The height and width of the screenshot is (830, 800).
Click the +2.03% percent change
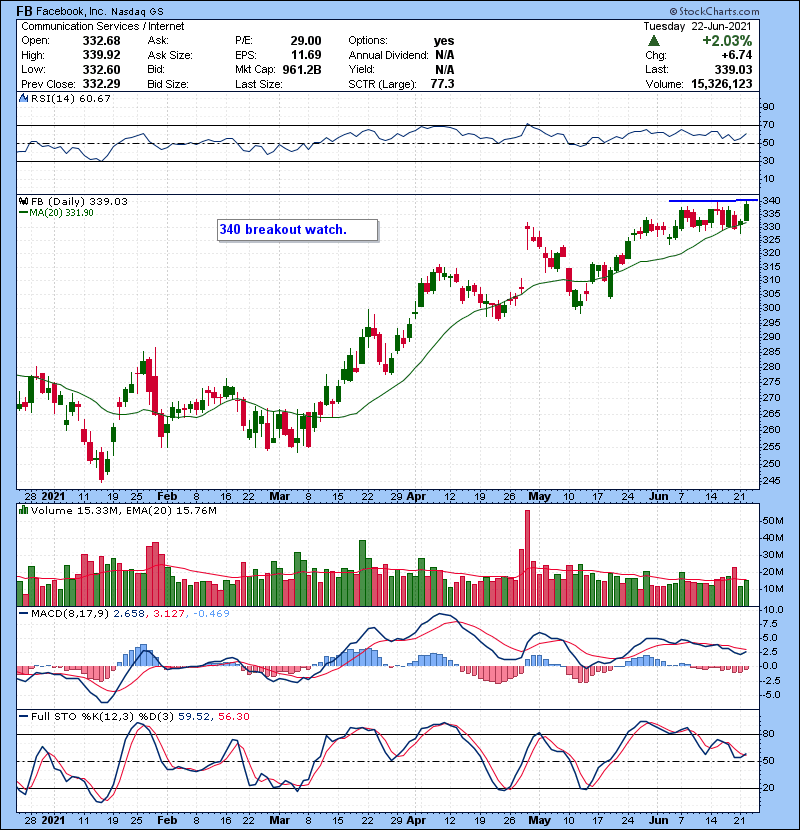point(727,41)
